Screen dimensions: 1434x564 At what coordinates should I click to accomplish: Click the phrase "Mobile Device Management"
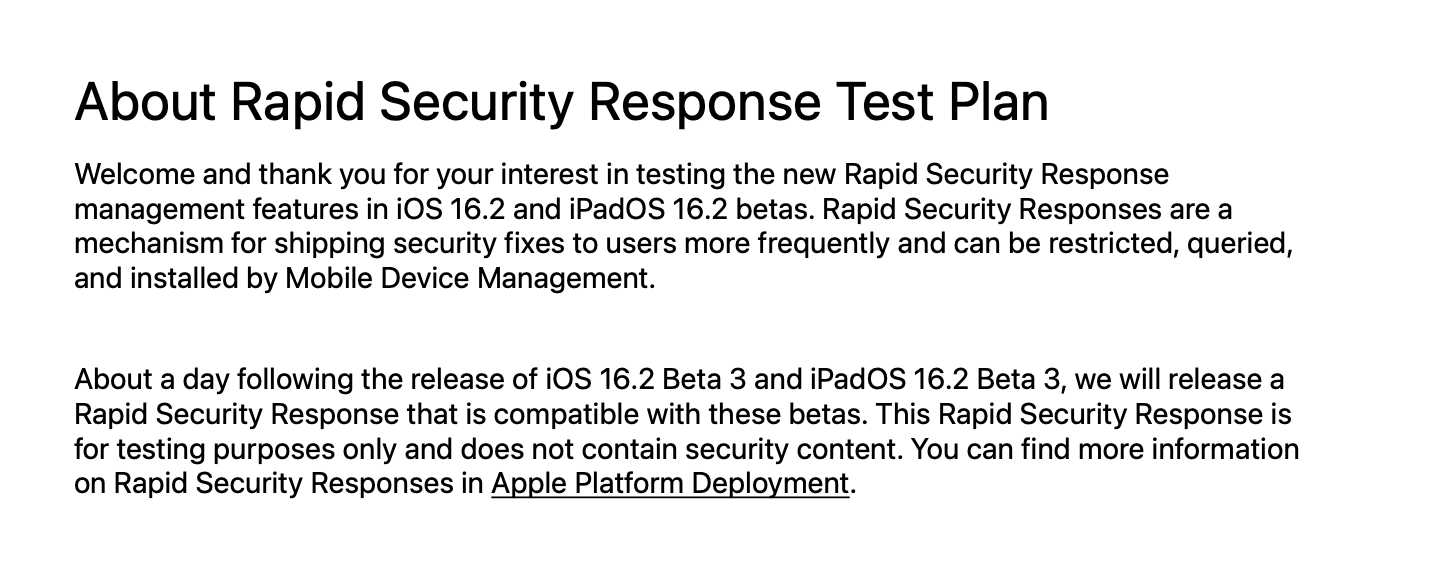[x=467, y=279]
